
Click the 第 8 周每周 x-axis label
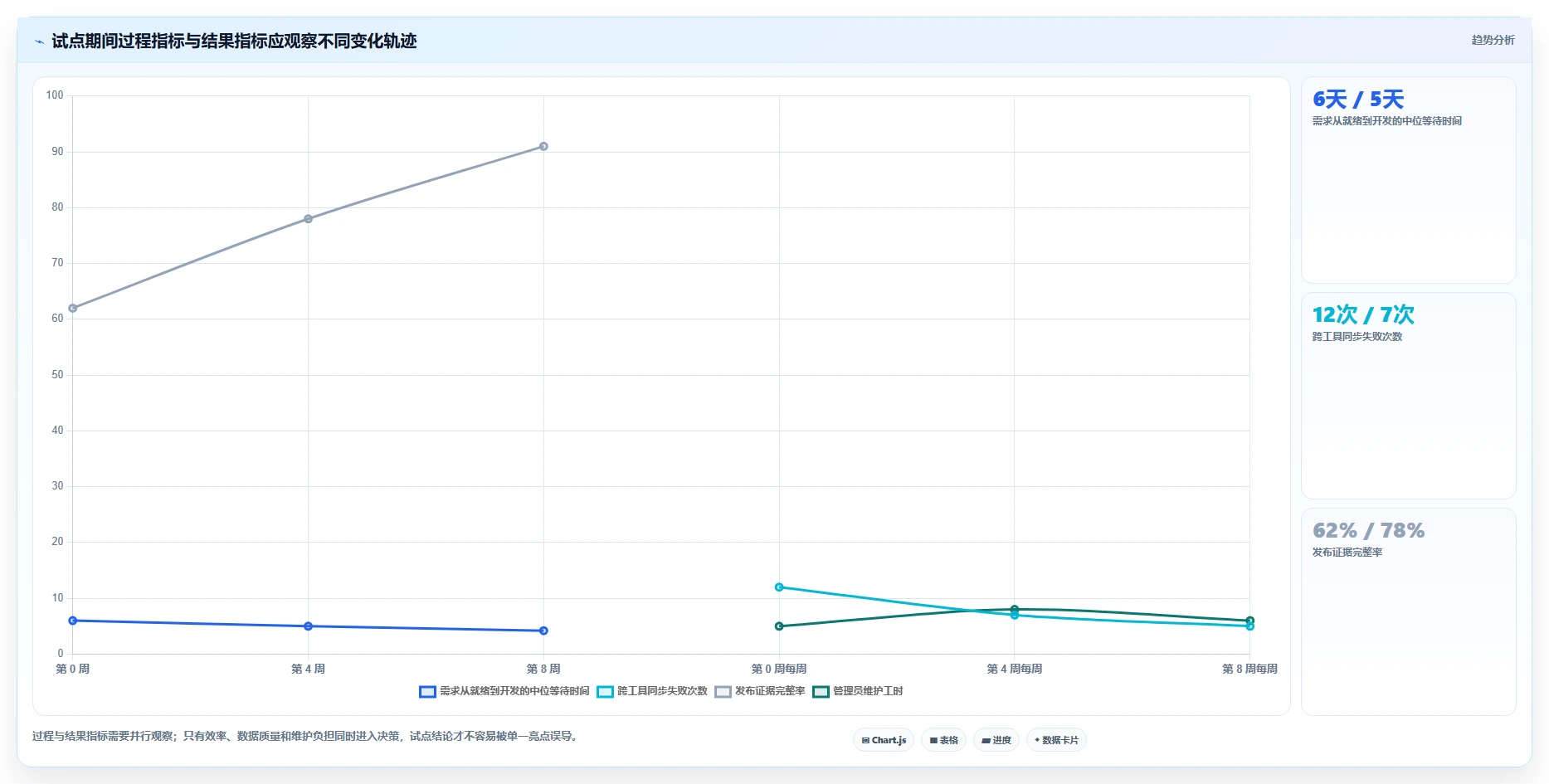[1249, 669]
